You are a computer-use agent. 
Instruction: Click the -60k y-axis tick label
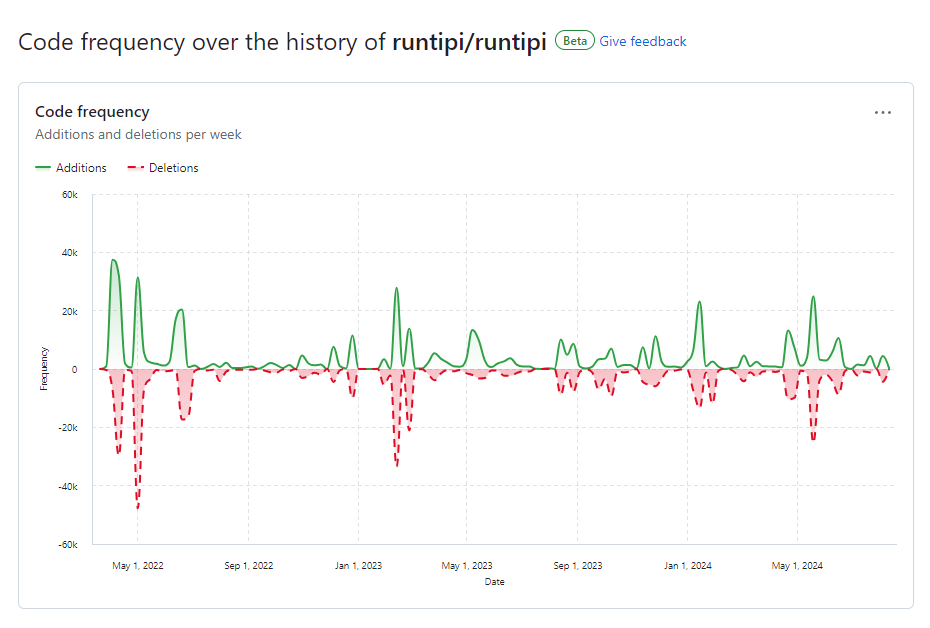click(67, 545)
